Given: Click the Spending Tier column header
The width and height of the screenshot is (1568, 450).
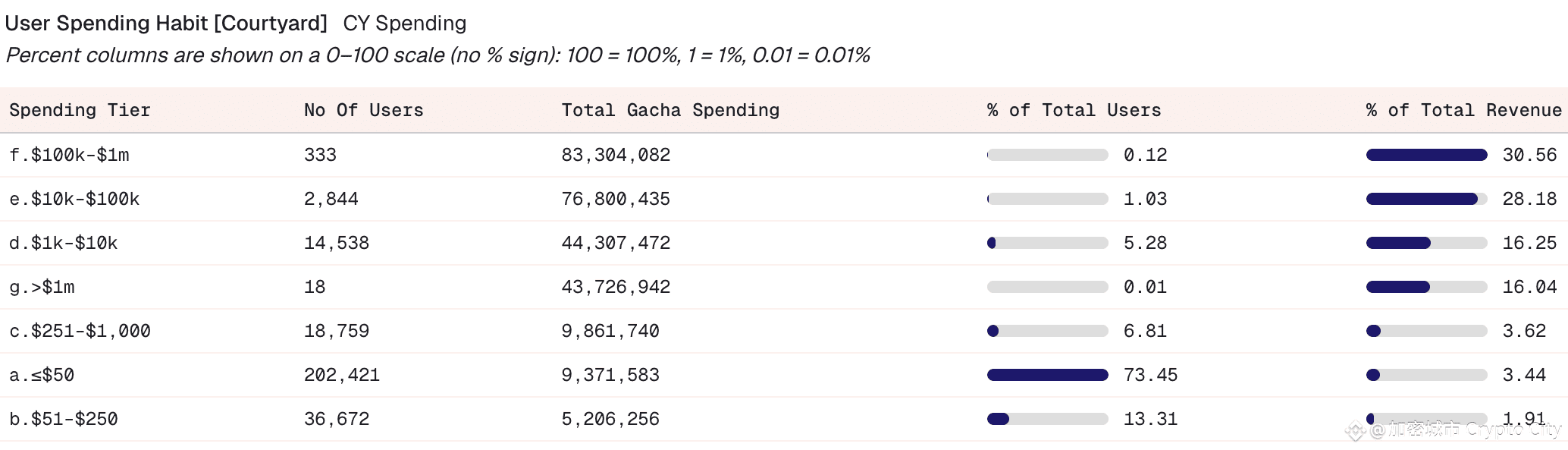Looking at the screenshot, I should pos(80,111).
